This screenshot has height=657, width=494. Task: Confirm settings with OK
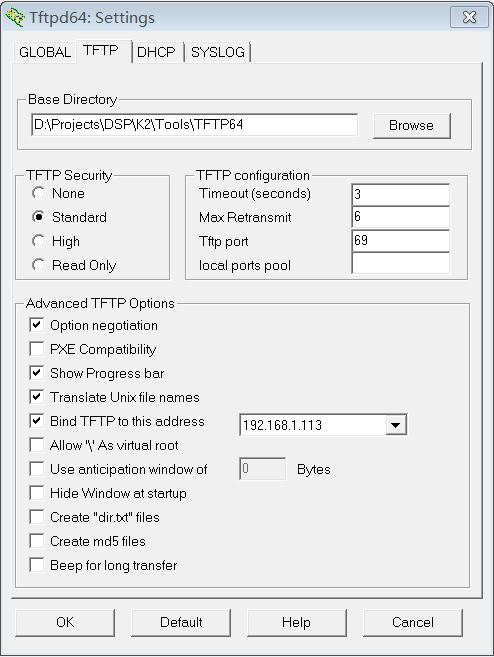click(65, 622)
